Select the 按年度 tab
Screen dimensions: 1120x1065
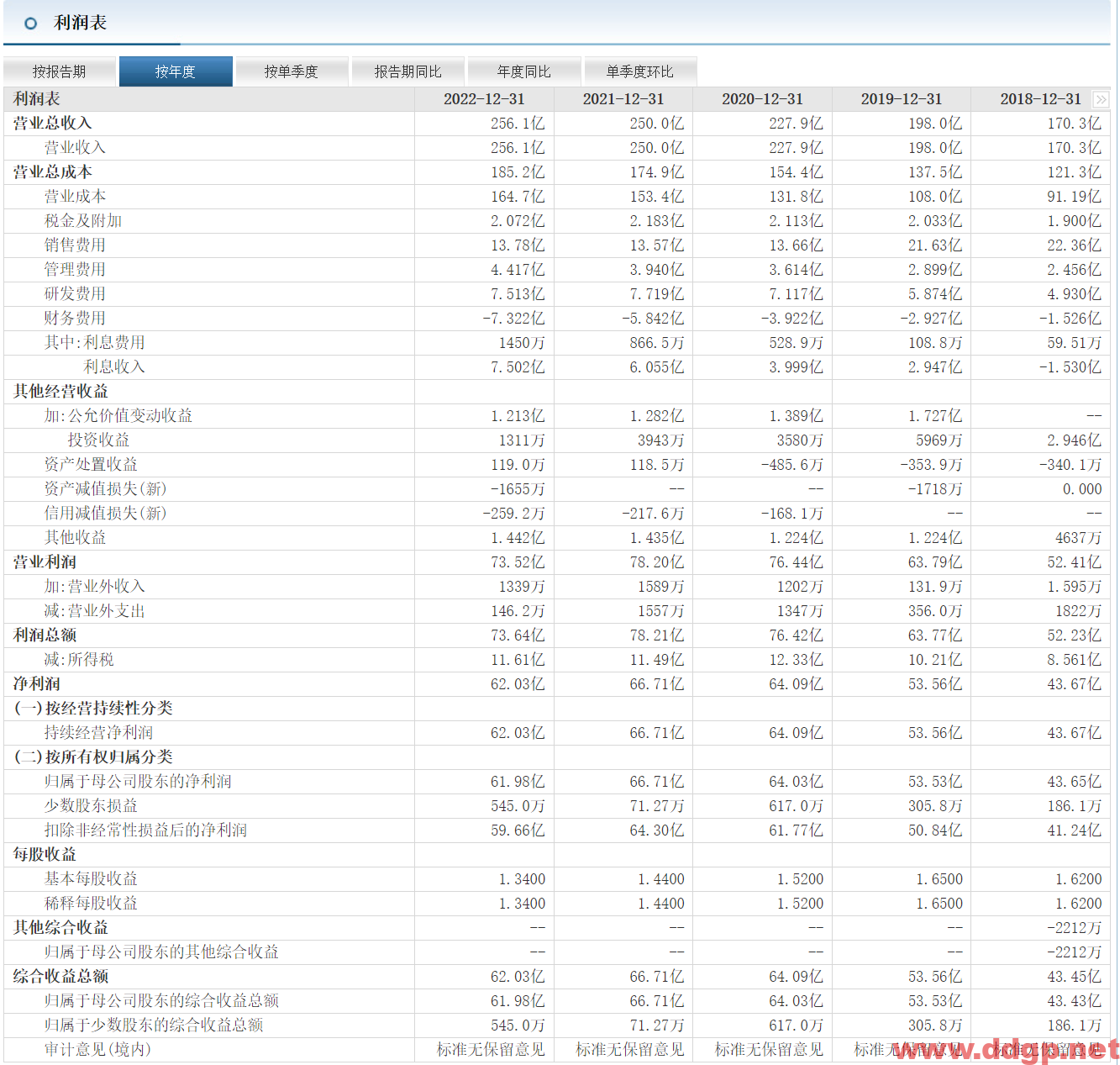(176, 71)
